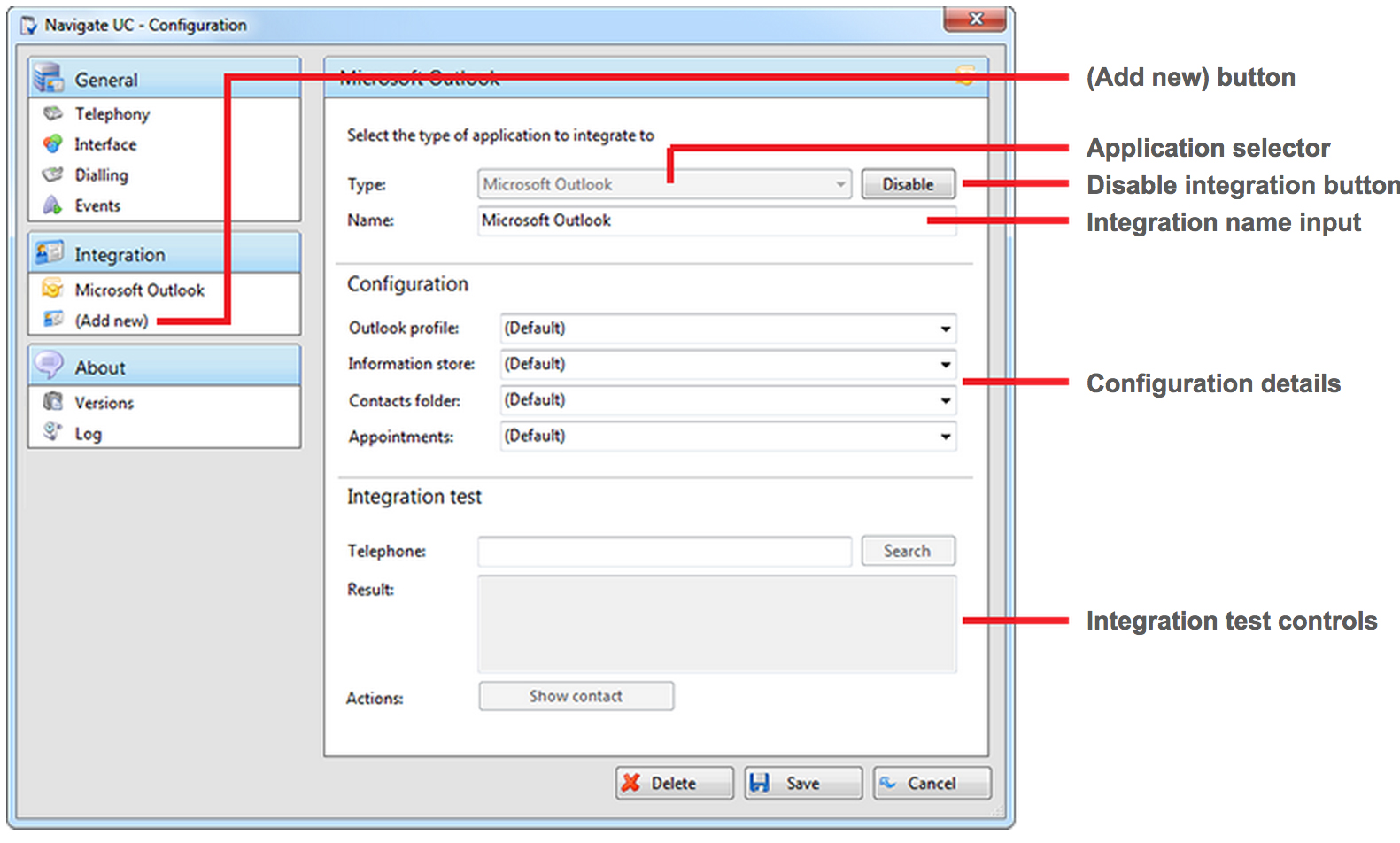
Task: Open the Versions page
Action: pyautogui.click(x=104, y=403)
